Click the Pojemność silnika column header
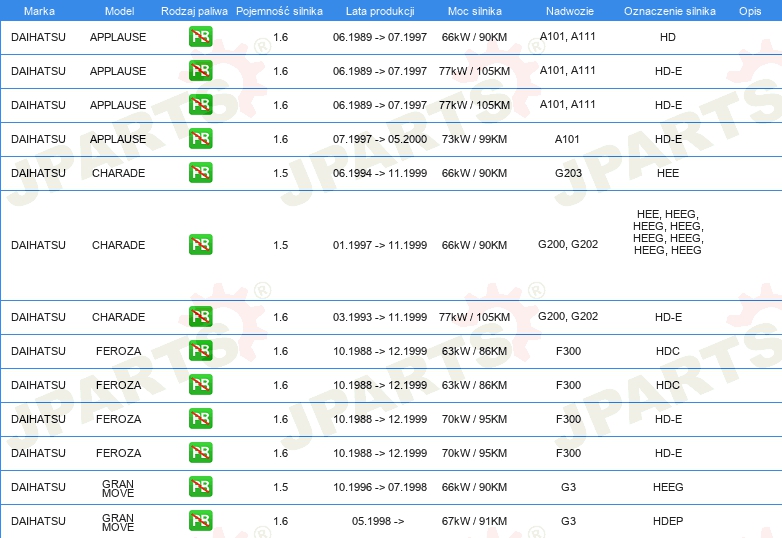This screenshot has width=782, height=538. (279, 11)
